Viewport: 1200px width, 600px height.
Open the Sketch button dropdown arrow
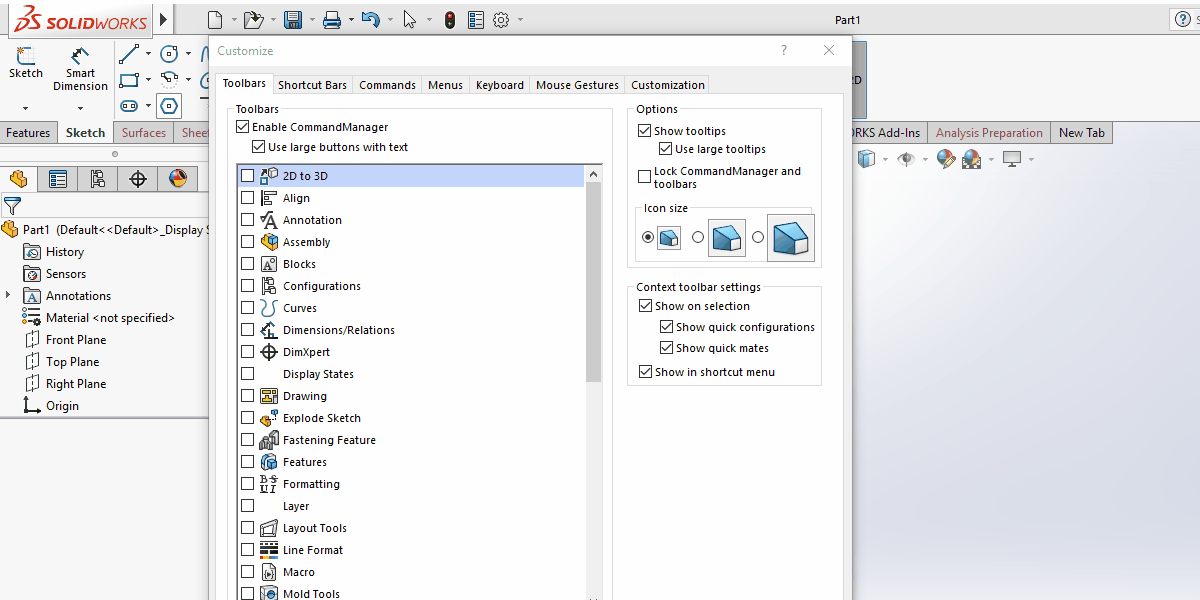point(26,108)
